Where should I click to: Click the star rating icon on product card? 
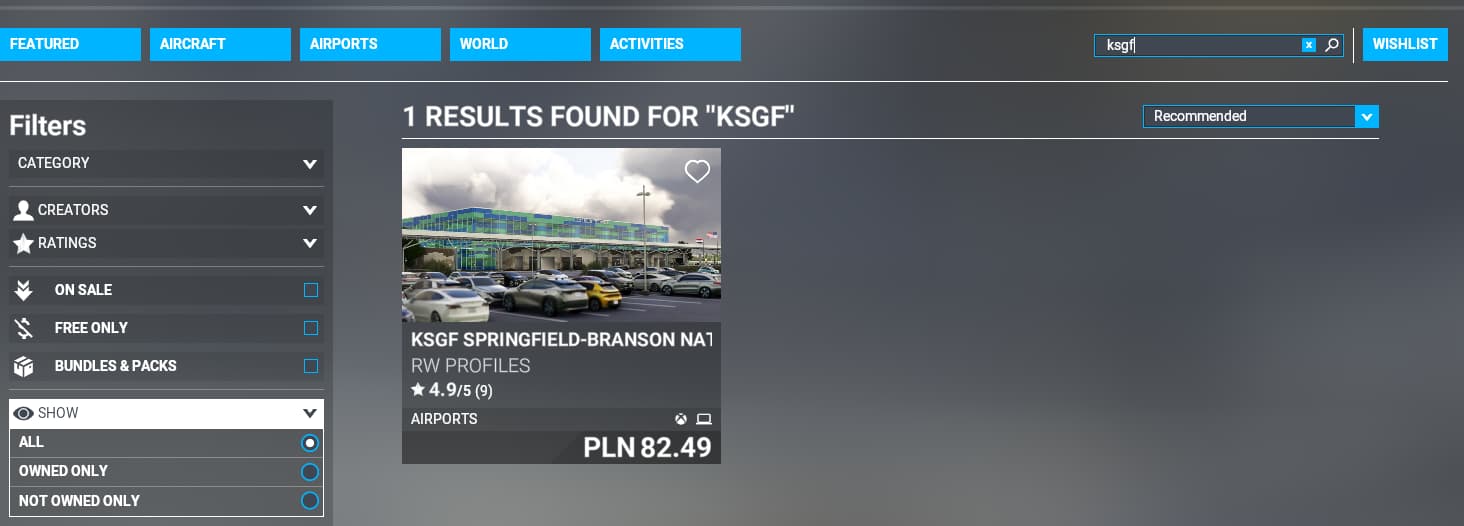click(x=418, y=390)
